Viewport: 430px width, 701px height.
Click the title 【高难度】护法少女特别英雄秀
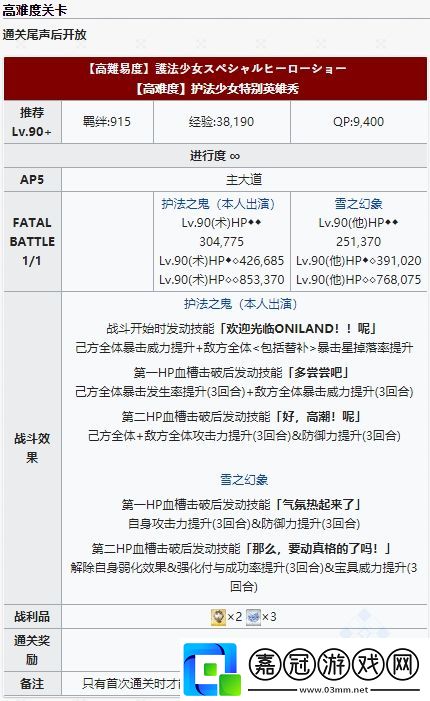pyautogui.click(x=215, y=89)
